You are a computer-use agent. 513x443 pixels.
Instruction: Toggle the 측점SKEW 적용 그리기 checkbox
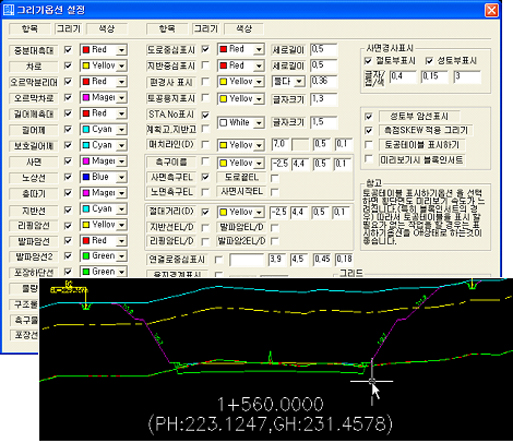pyautogui.click(x=368, y=130)
